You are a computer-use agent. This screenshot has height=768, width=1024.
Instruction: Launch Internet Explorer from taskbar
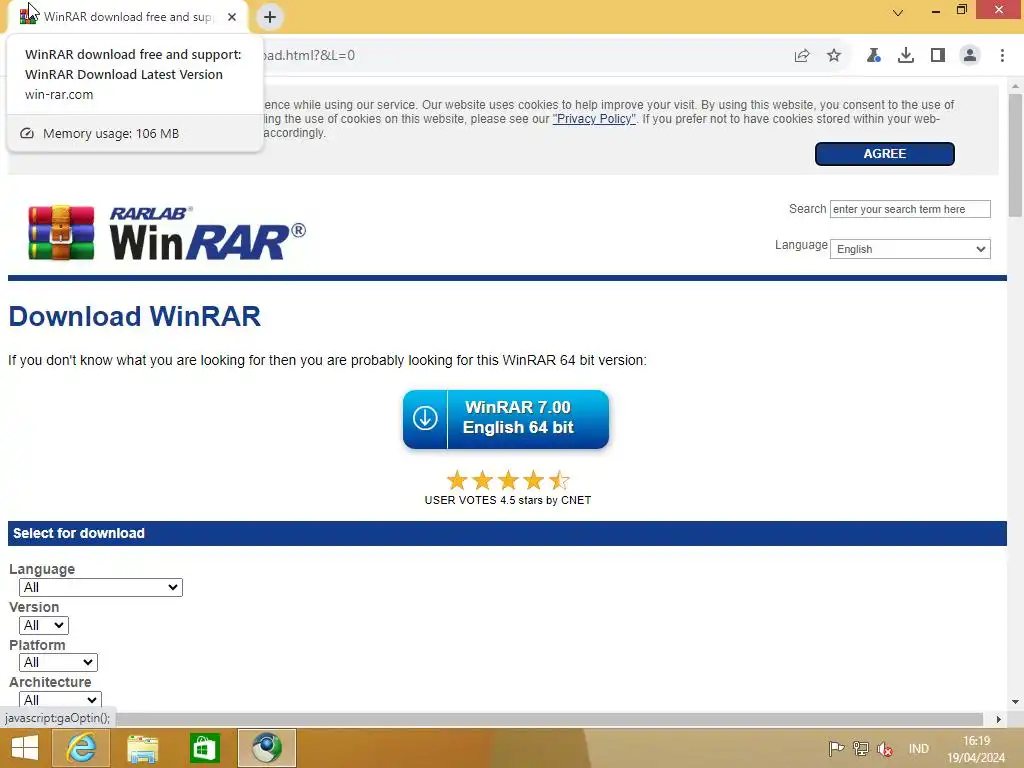81,748
